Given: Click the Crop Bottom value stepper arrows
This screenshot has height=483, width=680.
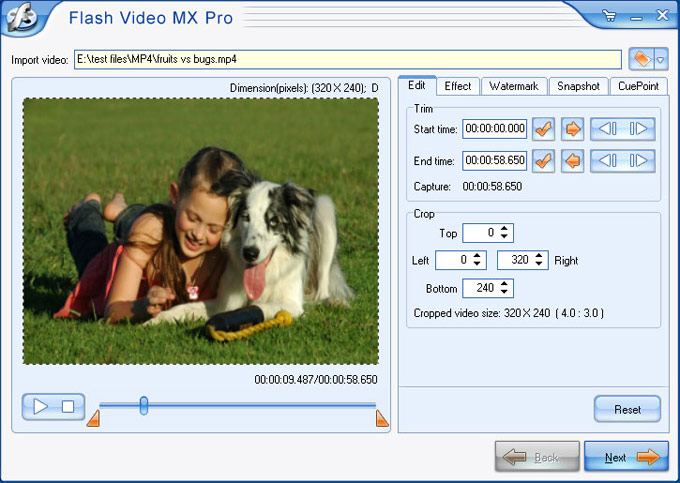Looking at the screenshot, I should (505, 288).
